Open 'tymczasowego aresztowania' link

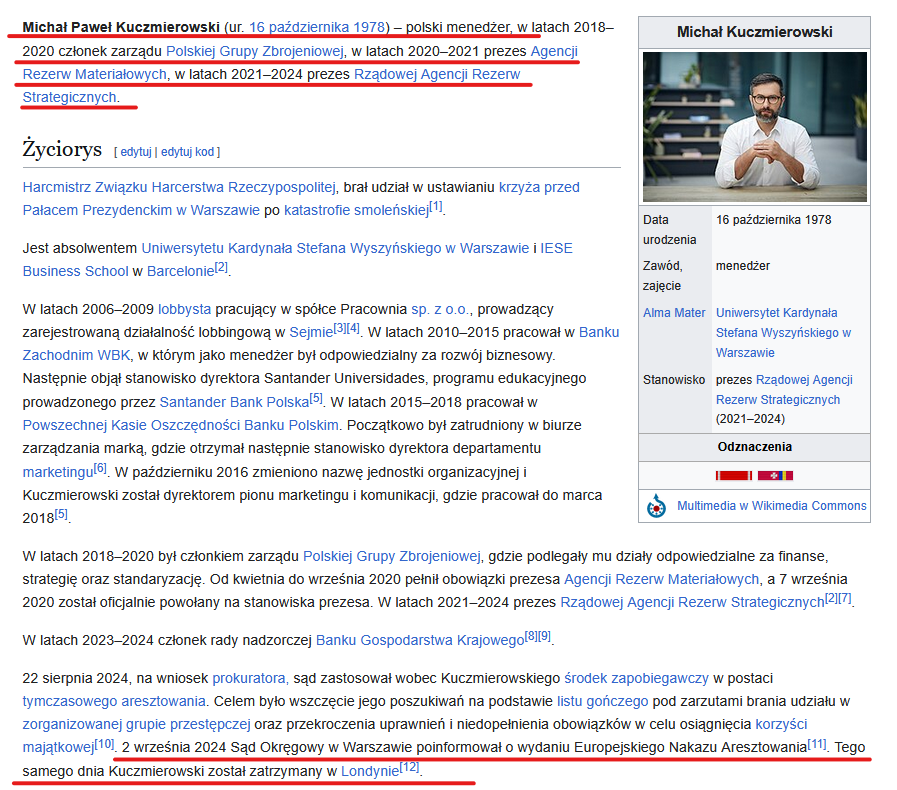pos(114,701)
